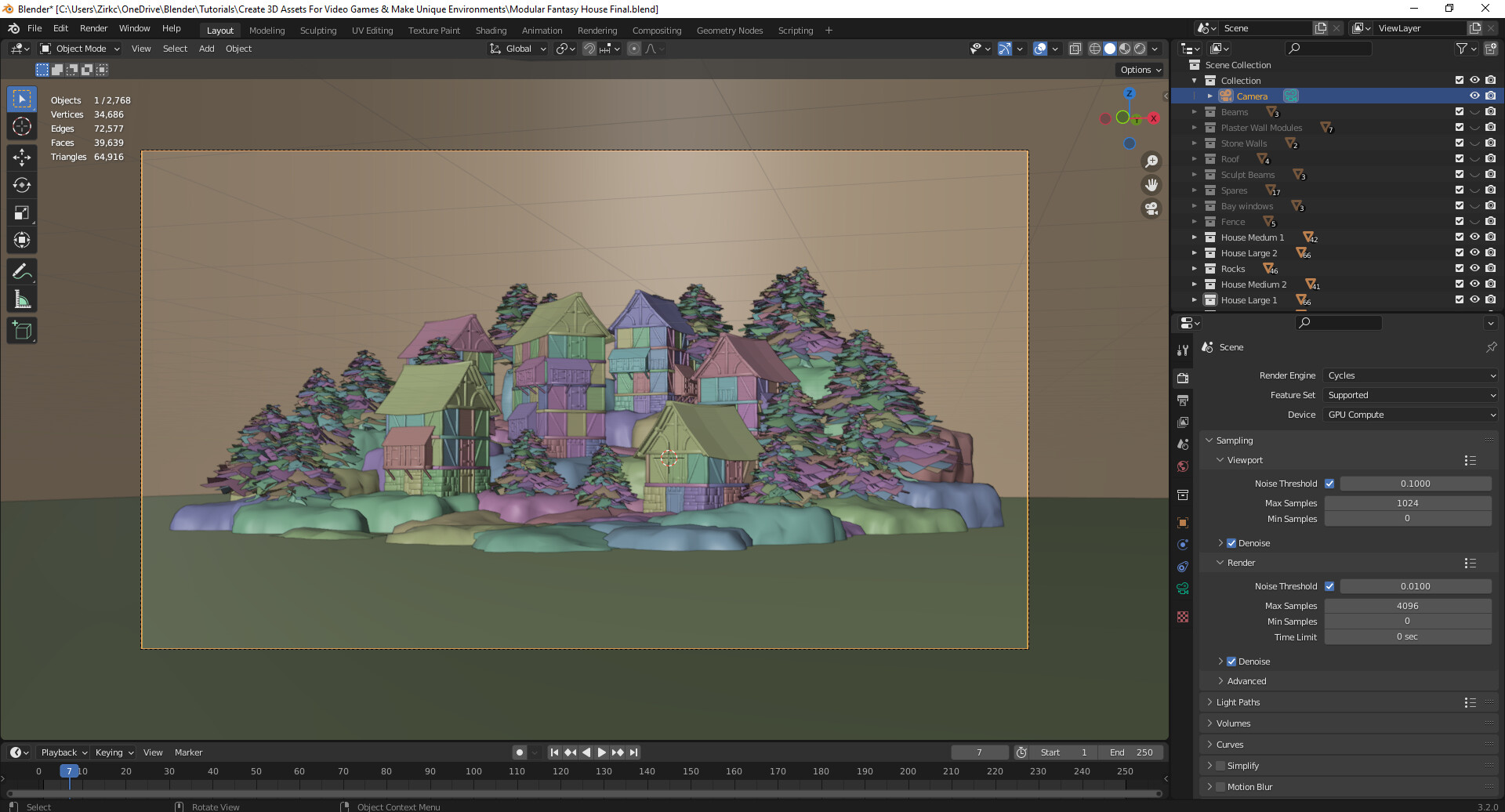Hide the Rocks collection in the viewport
The image size is (1505, 812).
(1474, 268)
